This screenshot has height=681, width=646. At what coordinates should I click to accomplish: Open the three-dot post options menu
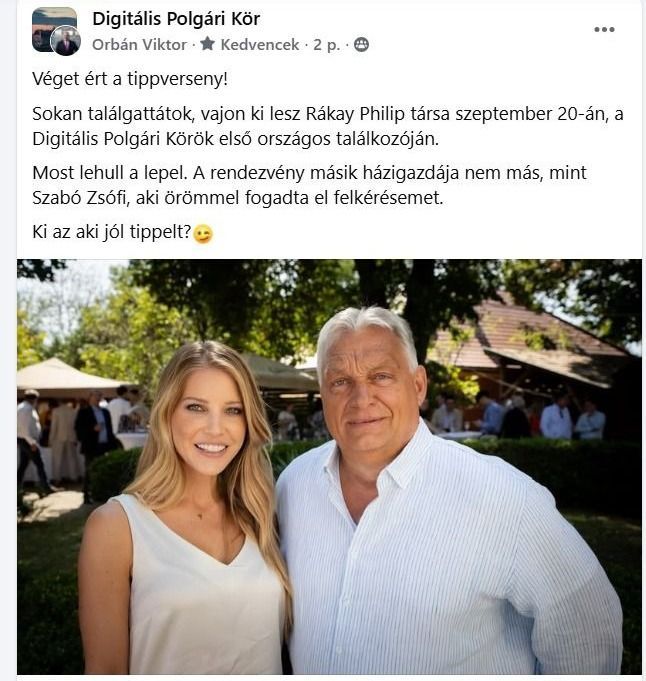tap(604, 30)
